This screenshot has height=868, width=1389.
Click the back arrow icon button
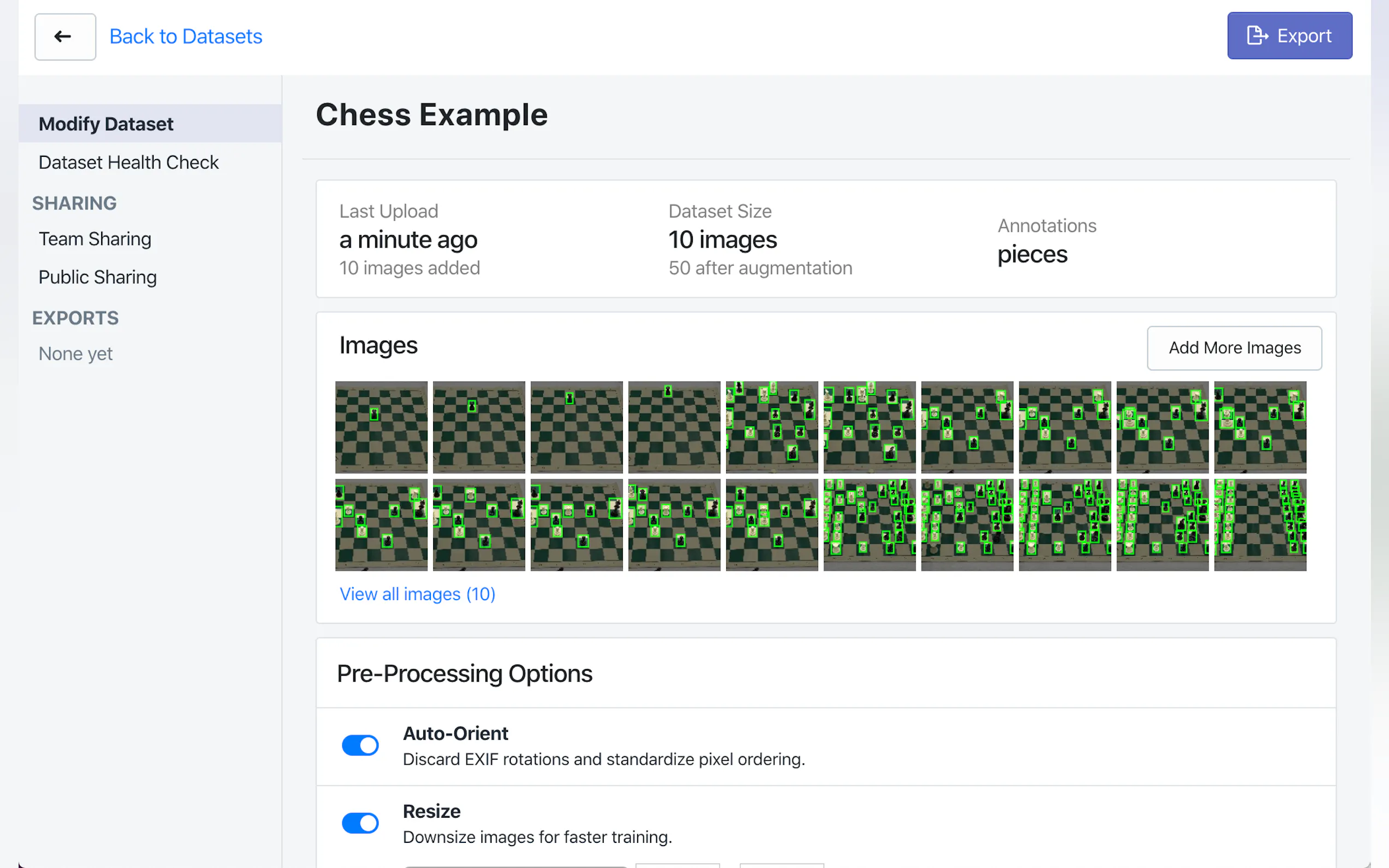pyautogui.click(x=65, y=37)
